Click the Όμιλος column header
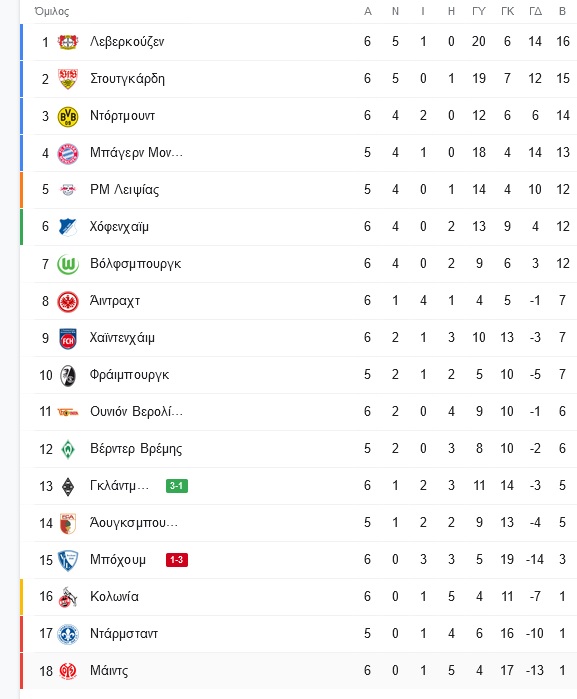 52,11
